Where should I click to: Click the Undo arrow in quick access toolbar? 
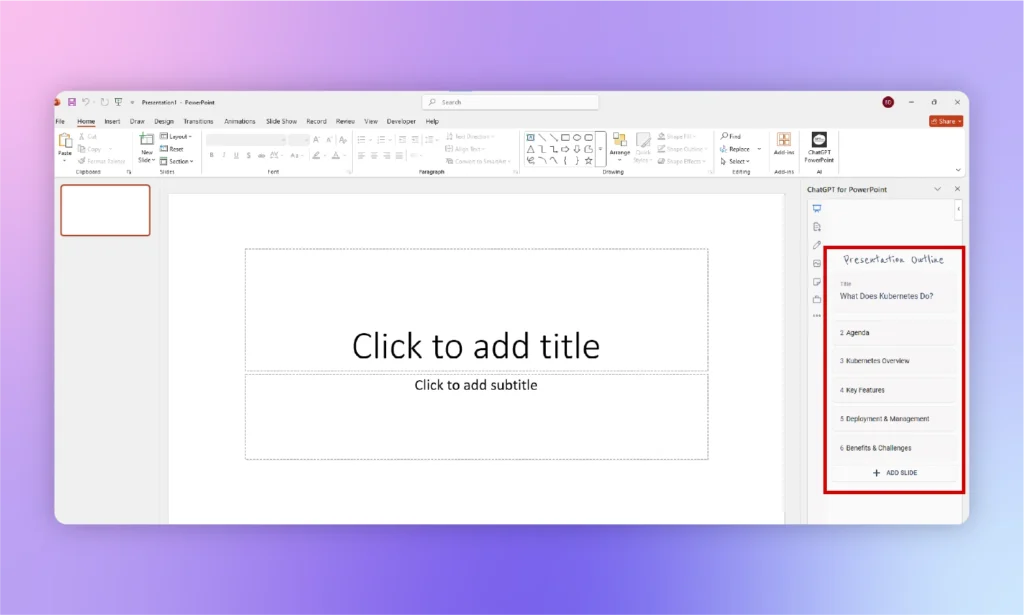(x=86, y=102)
